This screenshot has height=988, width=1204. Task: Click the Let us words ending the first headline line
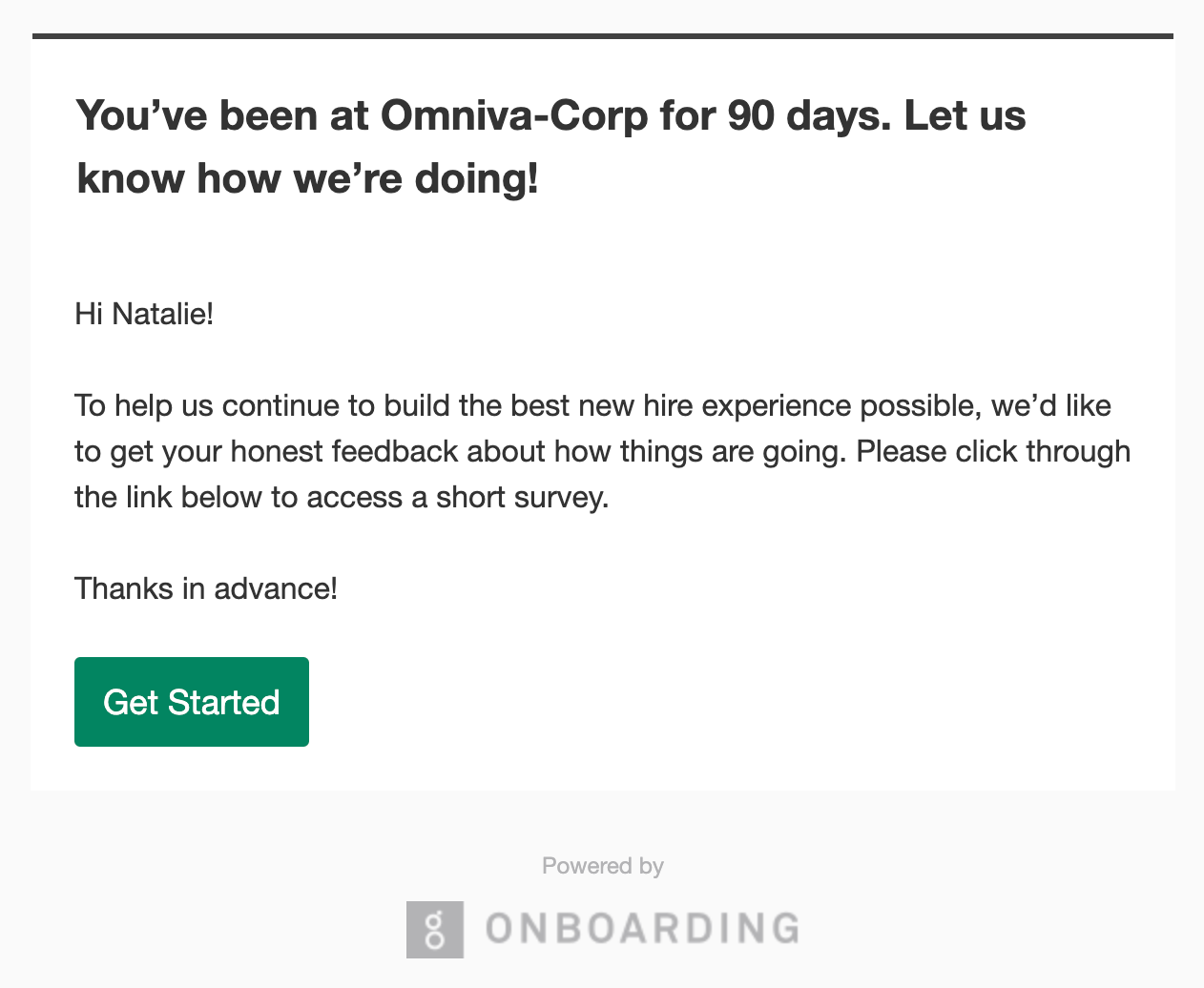pyautogui.click(x=965, y=116)
